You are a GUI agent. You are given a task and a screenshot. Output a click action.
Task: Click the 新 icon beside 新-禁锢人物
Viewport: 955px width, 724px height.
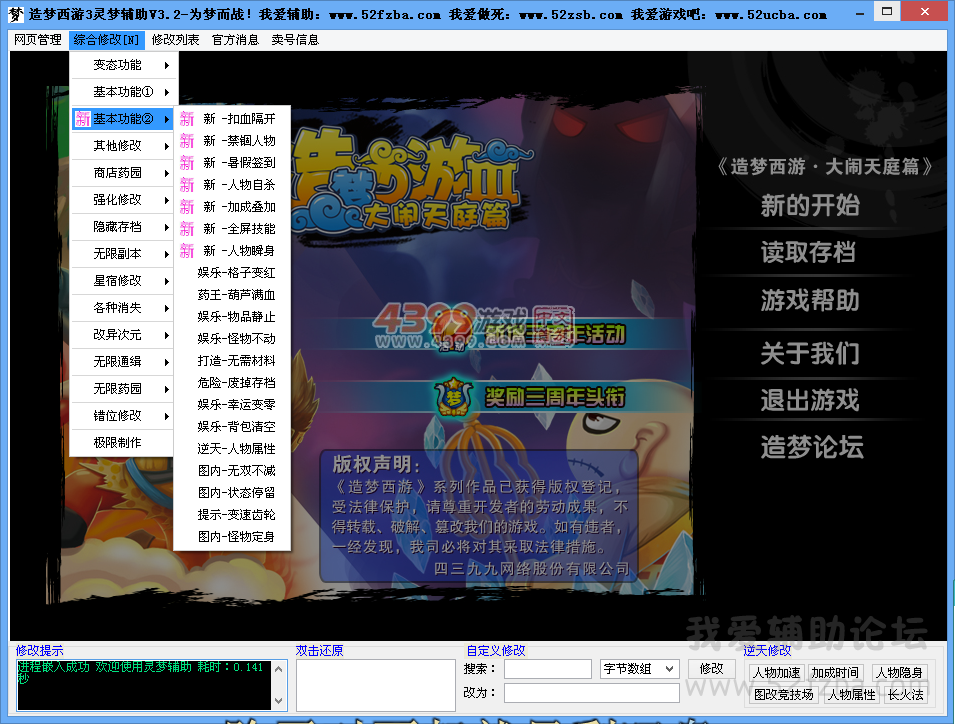coord(187,141)
